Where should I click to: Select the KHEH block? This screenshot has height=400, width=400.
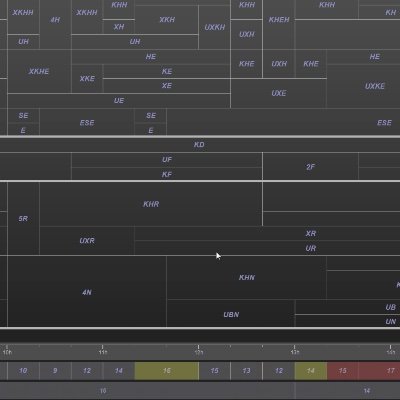pyautogui.click(x=279, y=25)
